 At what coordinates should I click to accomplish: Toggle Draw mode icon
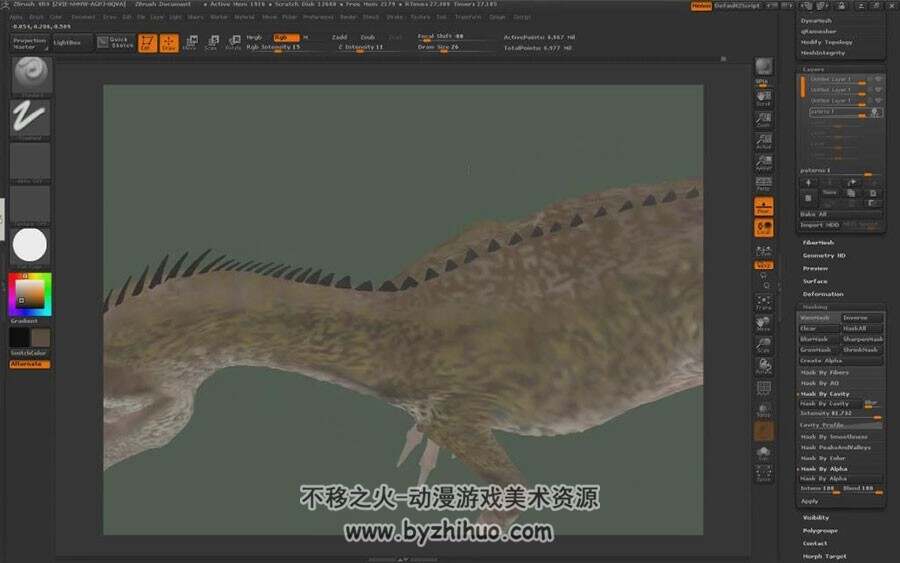pos(169,43)
